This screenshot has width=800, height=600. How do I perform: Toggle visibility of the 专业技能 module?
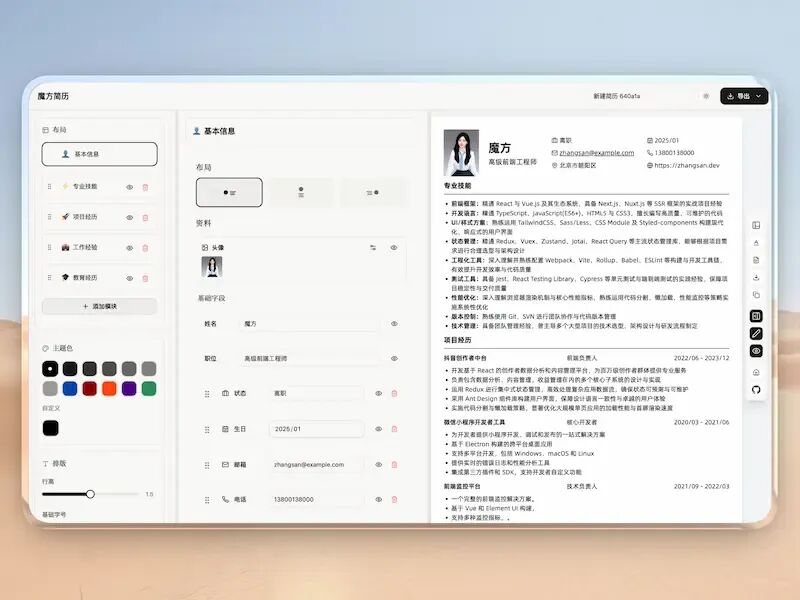point(130,187)
